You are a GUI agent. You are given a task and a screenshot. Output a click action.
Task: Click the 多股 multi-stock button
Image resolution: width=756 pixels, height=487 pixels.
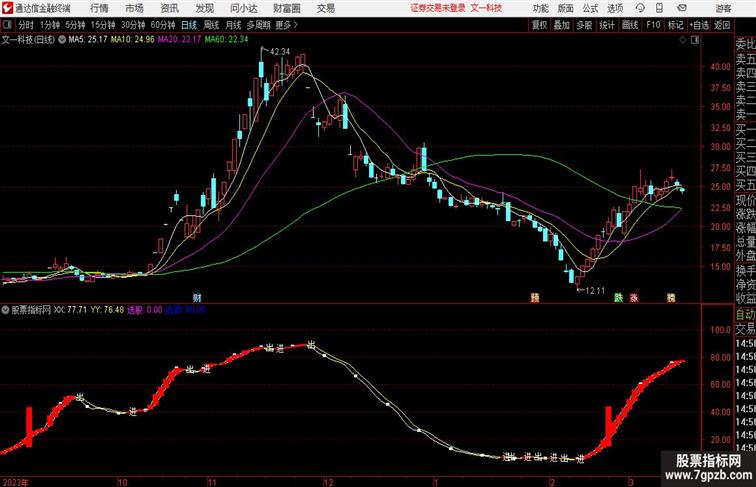point(584,25)
